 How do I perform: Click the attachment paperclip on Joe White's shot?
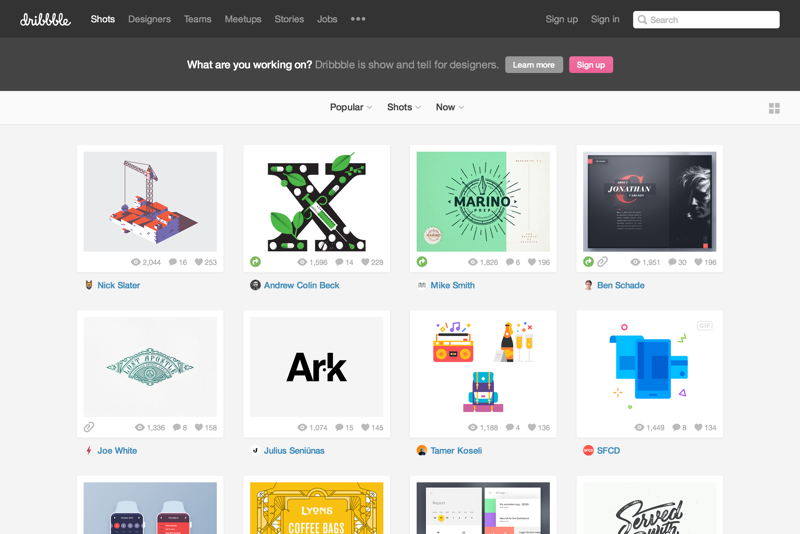(x=89, y=427)
